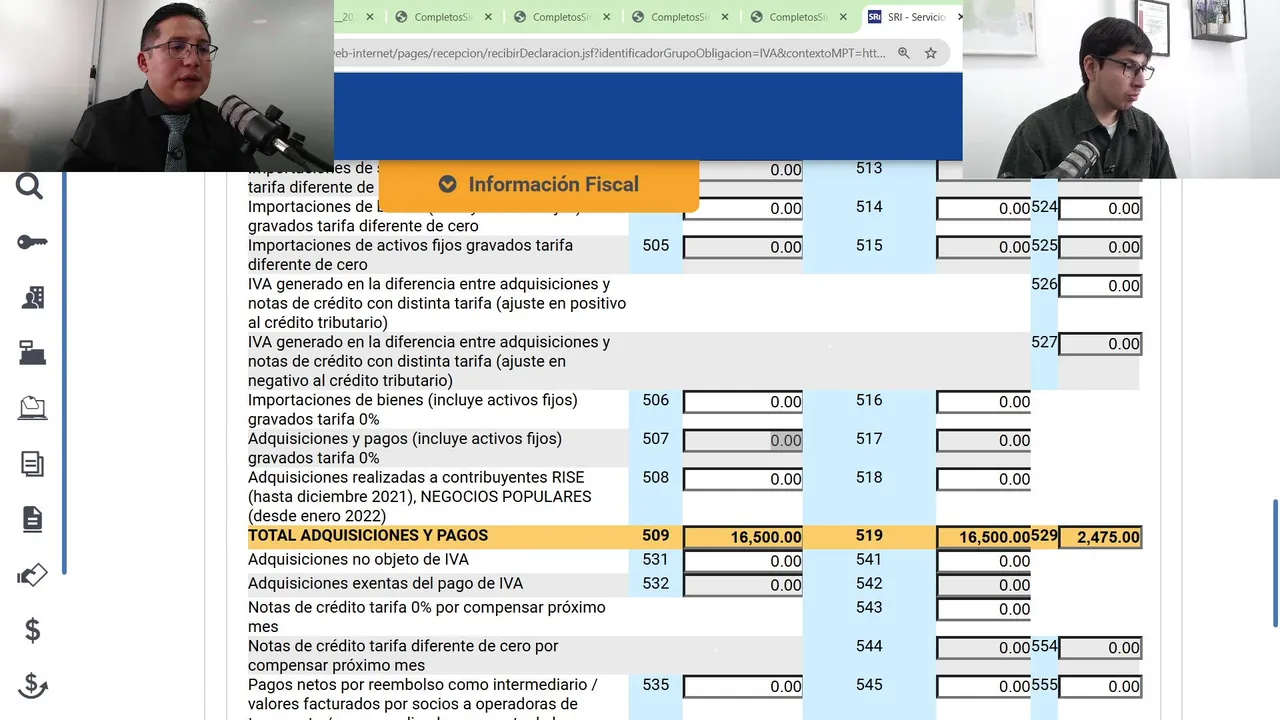Viewport: 1280px width, 720px height.
Task: Click the page vertical scrollbar thumb
Action: pos(1274,563)
